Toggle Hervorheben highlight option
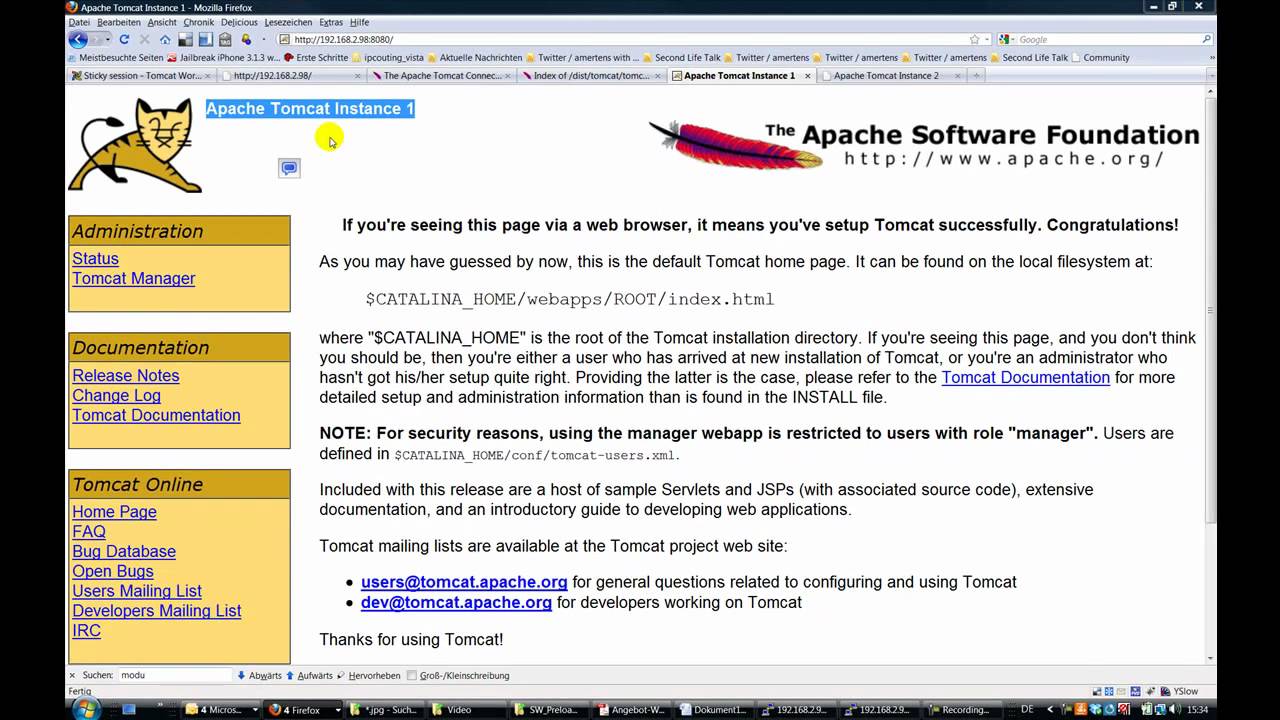 [x=367, y=675]
